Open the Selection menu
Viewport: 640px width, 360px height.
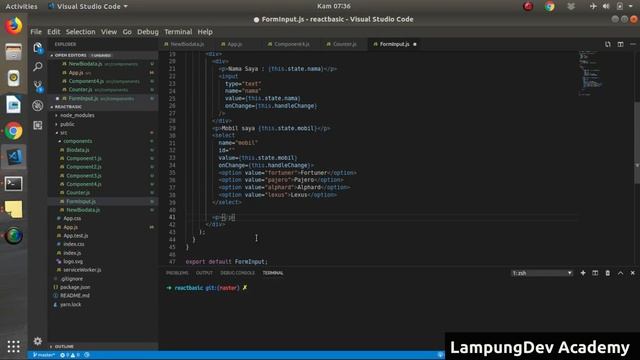click(x=80, y=32)
